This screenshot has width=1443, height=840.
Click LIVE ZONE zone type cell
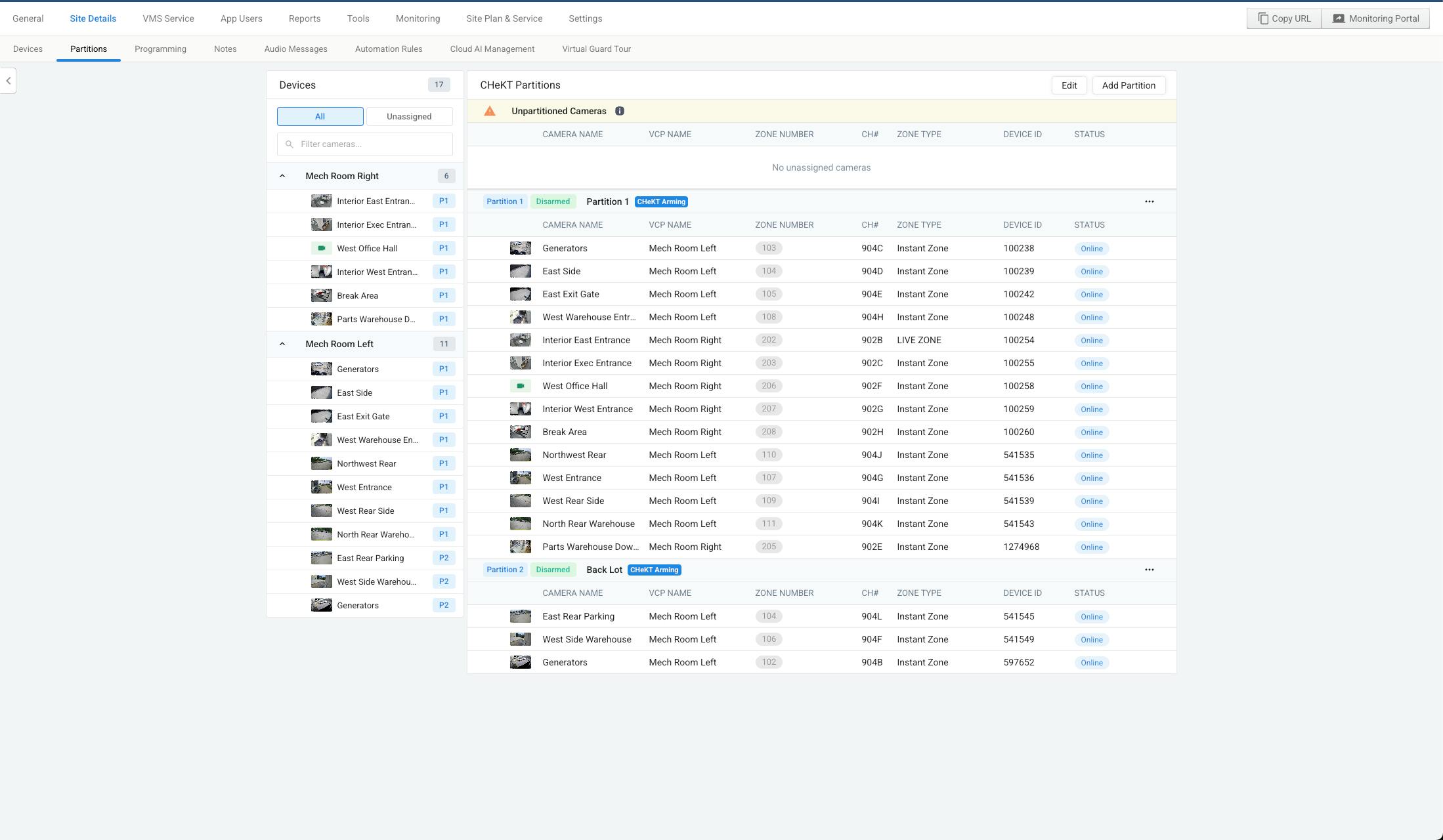pyautogui.click(x=918, y=340)
